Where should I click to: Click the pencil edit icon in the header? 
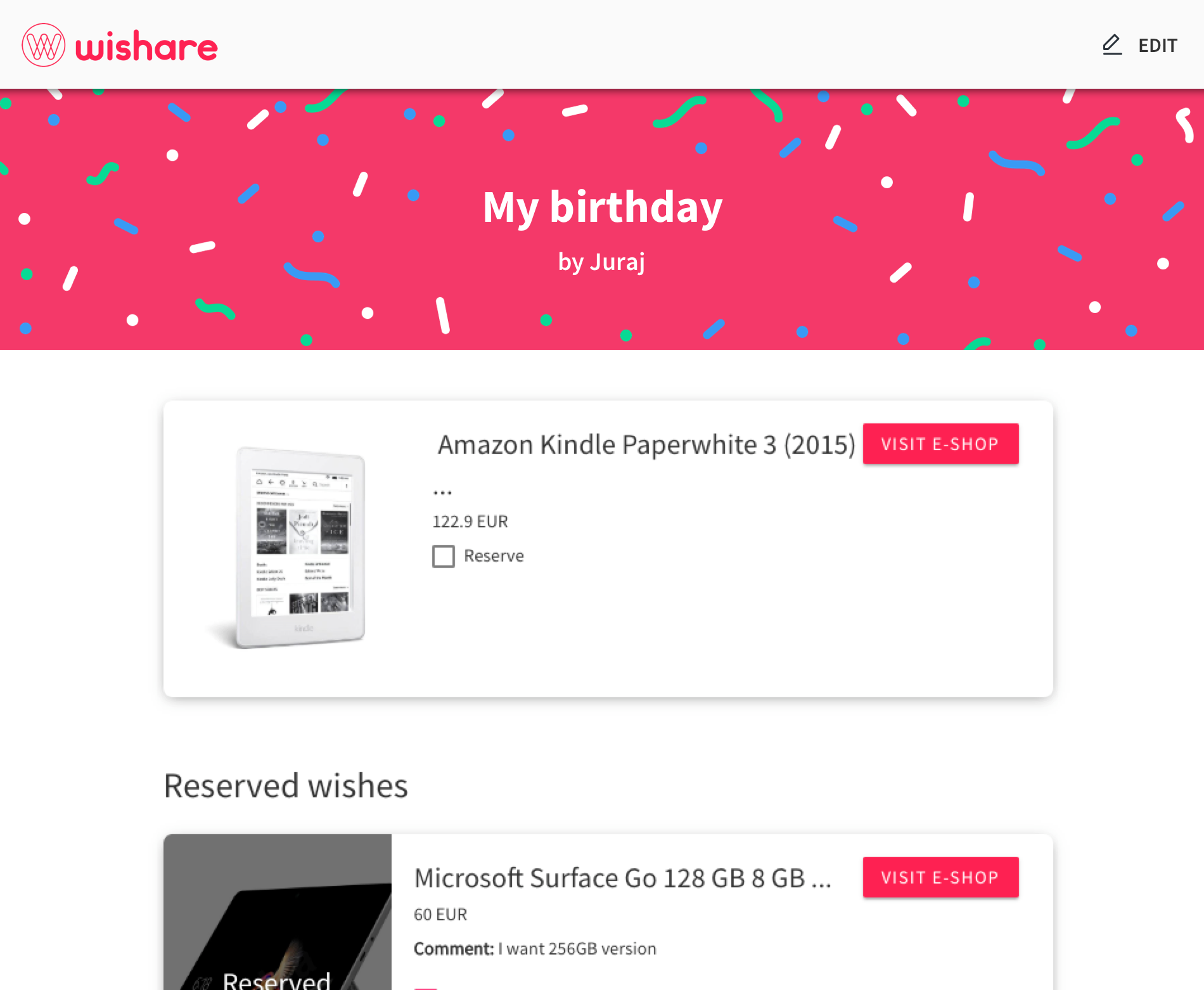click(1111, 45)
